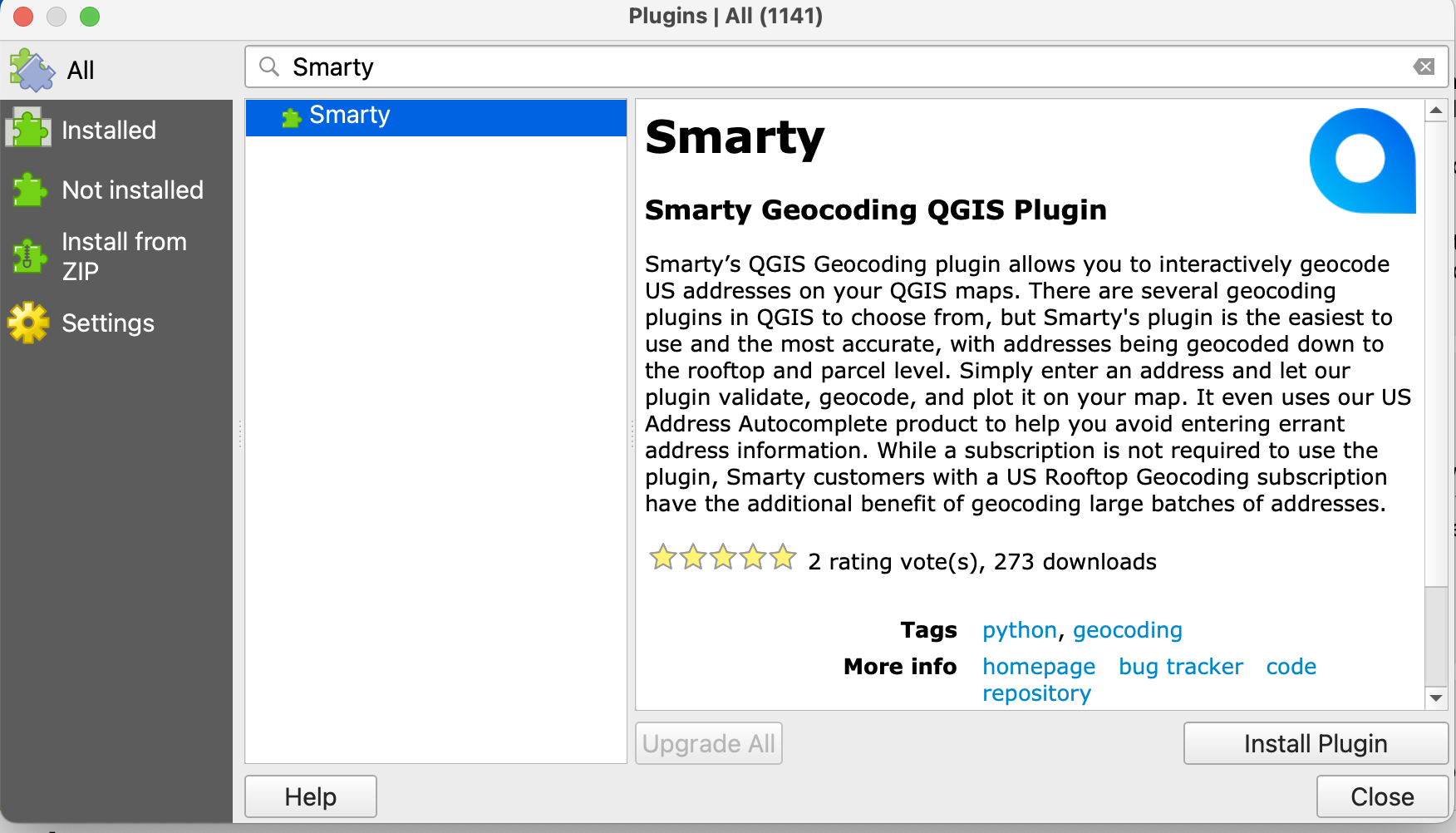Open the bug tracker page
Image resolution: width=1456 pixels, height=833 pixels.
click(1180, 667)
